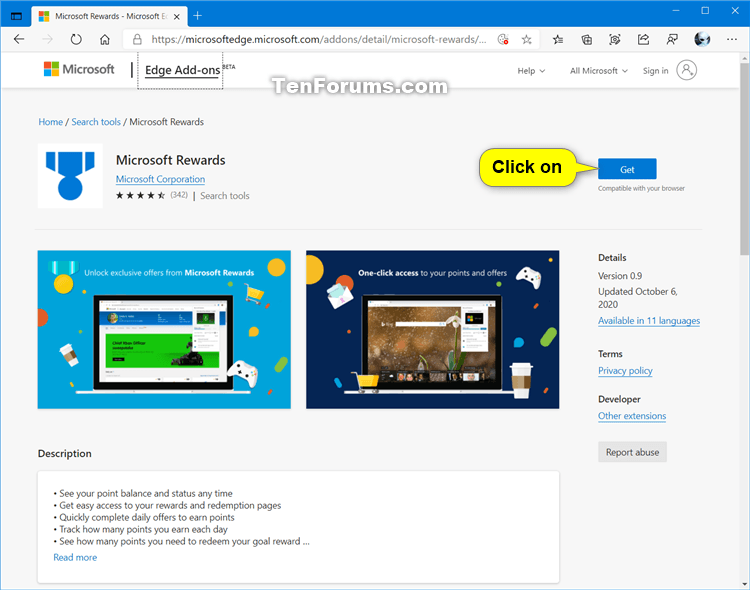The height and width of the screenshot is (590, 750).
Task: Click the Microsoft logo
Action: point(79,69)
